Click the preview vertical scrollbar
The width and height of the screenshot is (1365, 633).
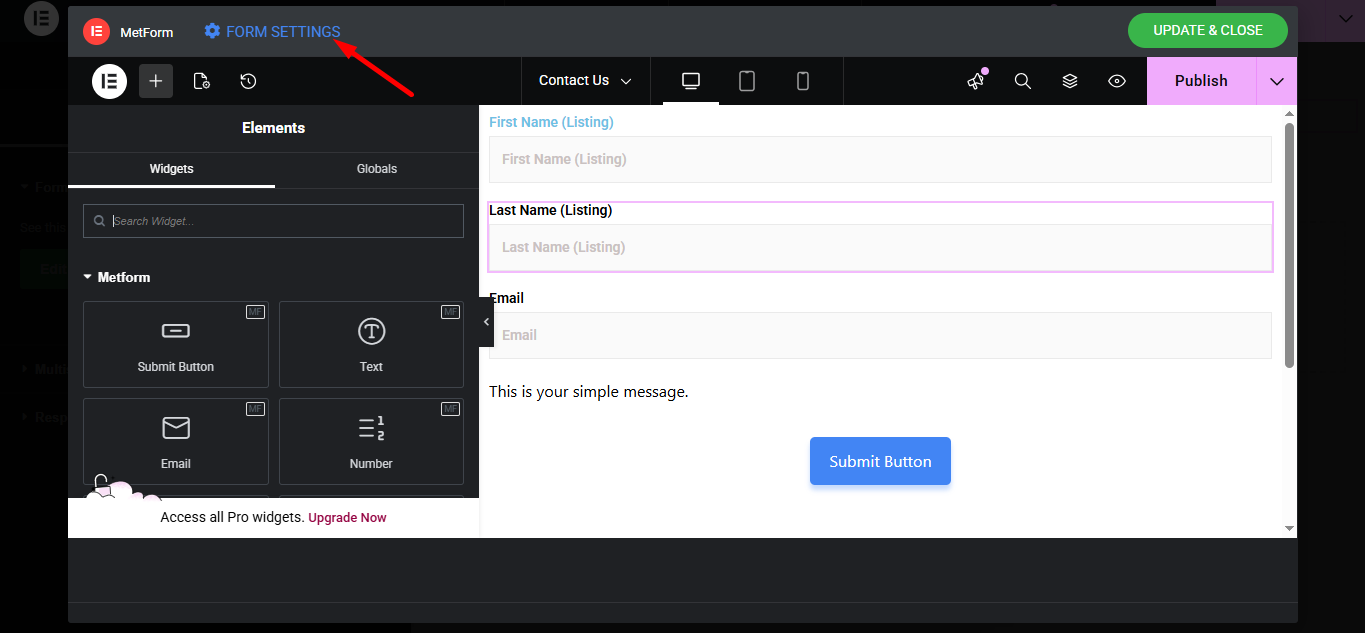[x=1289, y=245]
